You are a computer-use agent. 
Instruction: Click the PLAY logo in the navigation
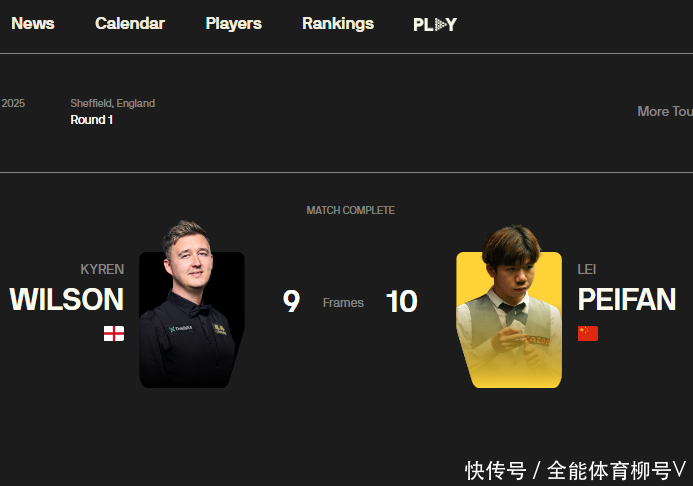pyautogui.click(x=435, y=25)
